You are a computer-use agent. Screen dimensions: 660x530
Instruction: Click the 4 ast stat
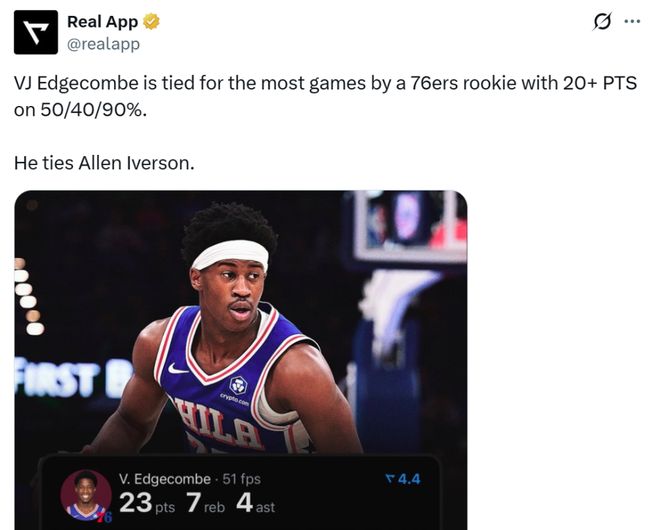tap(255, 503)
